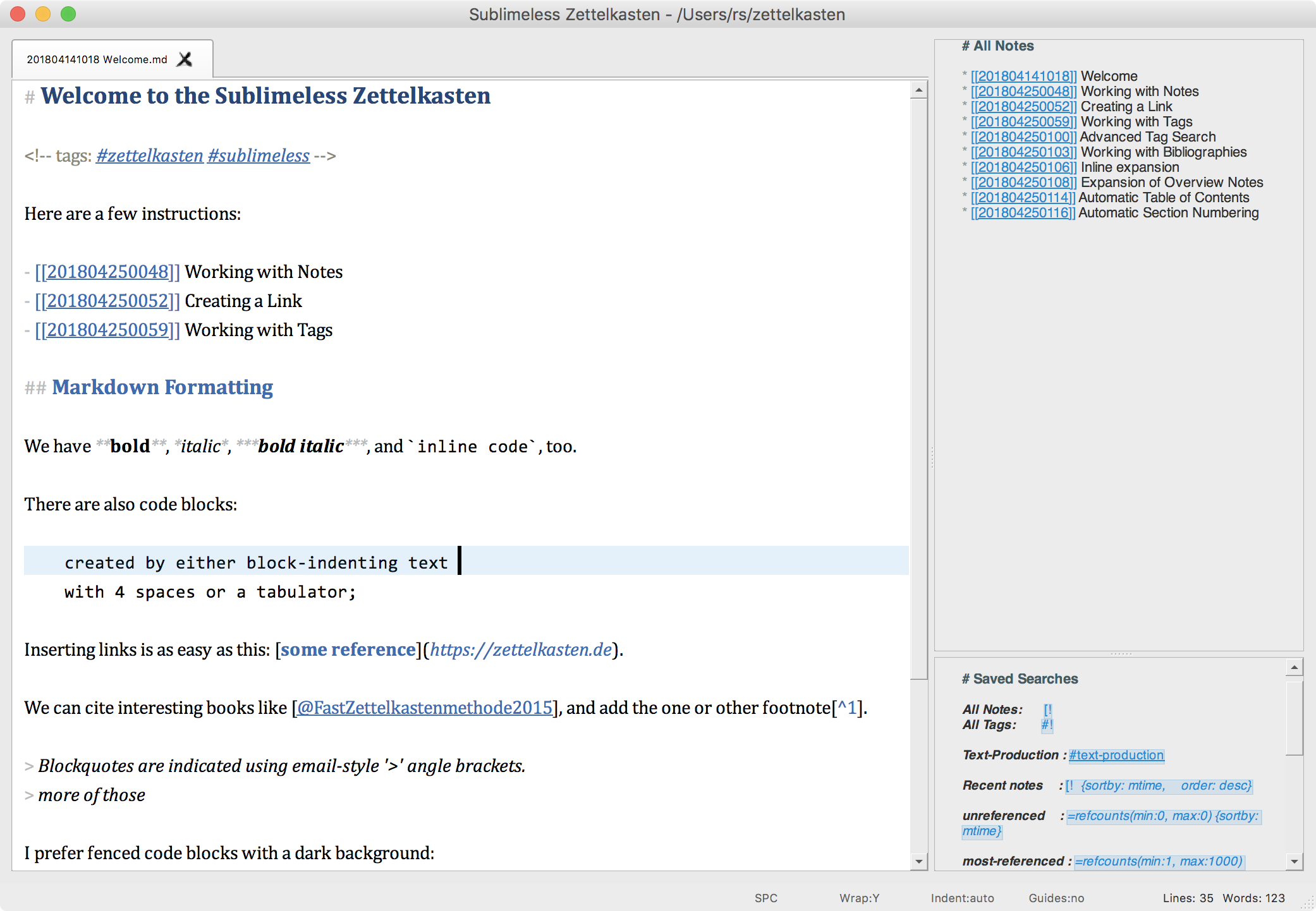This screenshot has width=1316, height=911.
Task: Select the 201804141018 Welcome.md tab
Action: point(97,59)
